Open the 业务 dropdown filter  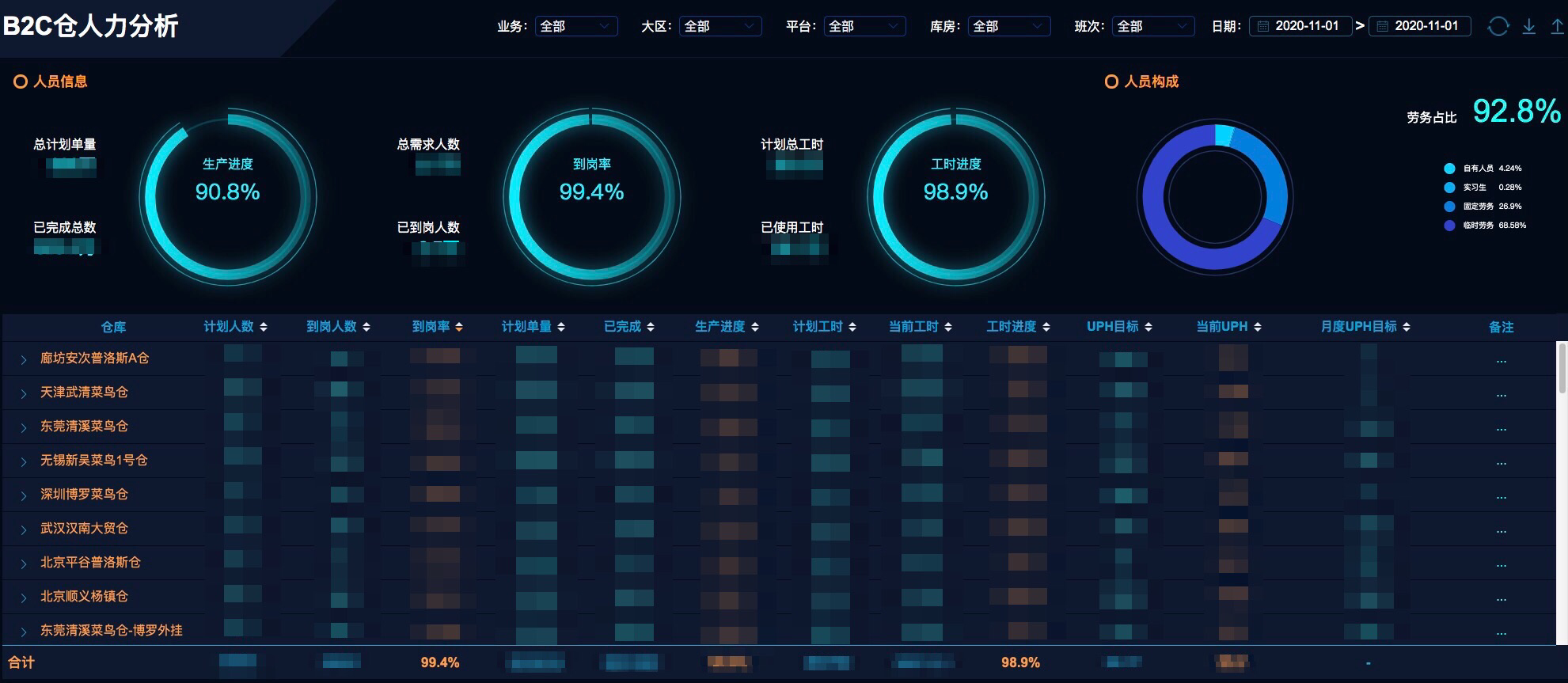click(x=575, y=26)
